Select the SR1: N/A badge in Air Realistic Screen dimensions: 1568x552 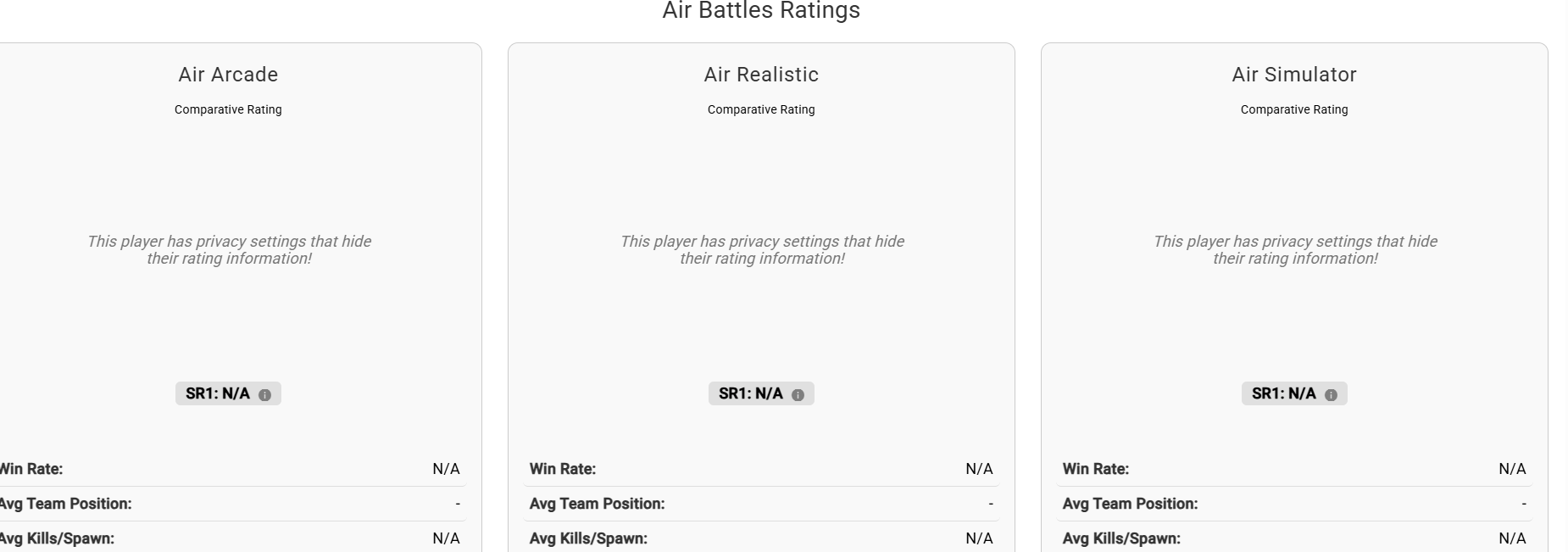(751, 393)
